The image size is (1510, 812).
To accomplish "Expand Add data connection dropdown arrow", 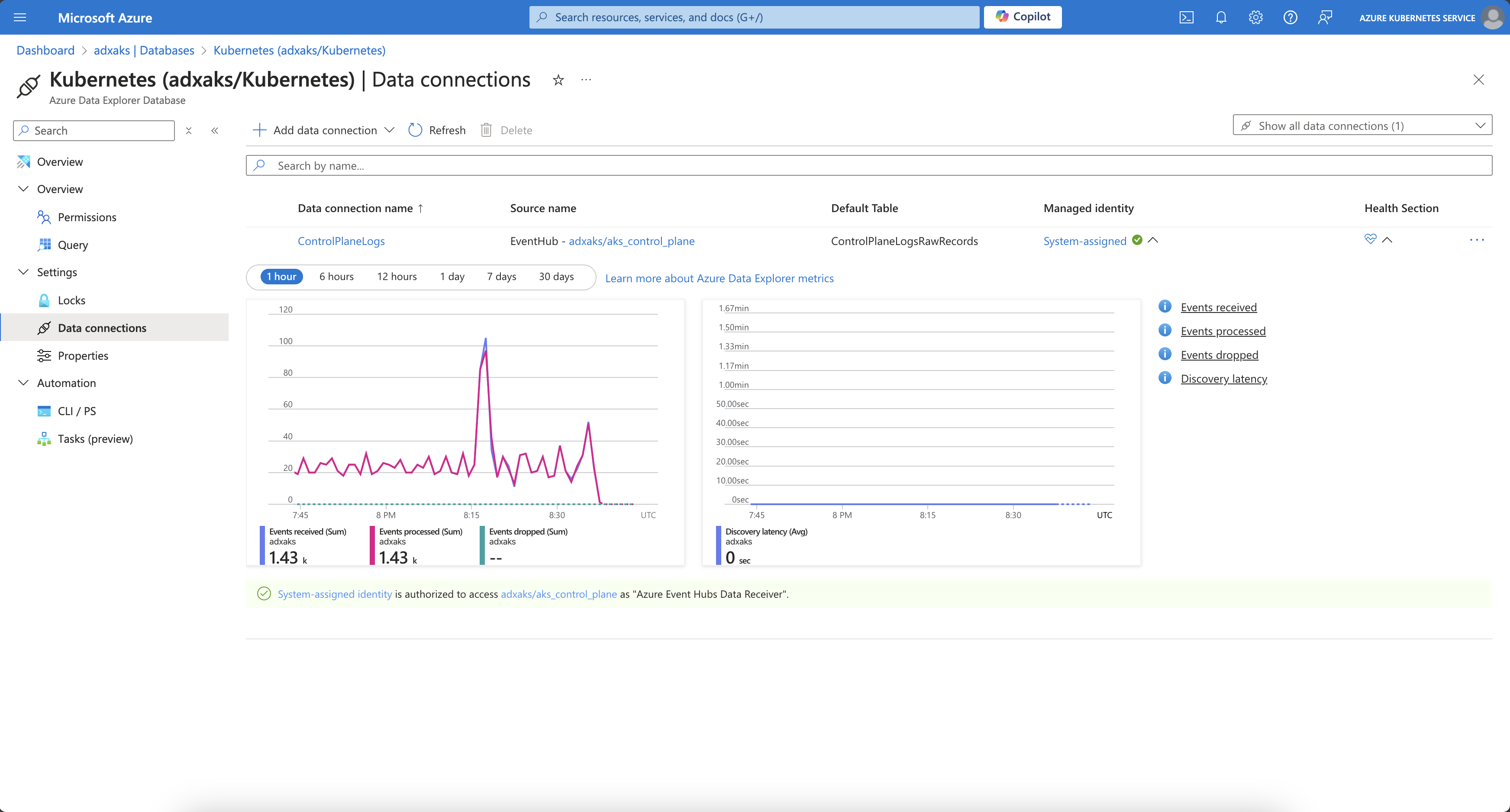I will point(389,130).
